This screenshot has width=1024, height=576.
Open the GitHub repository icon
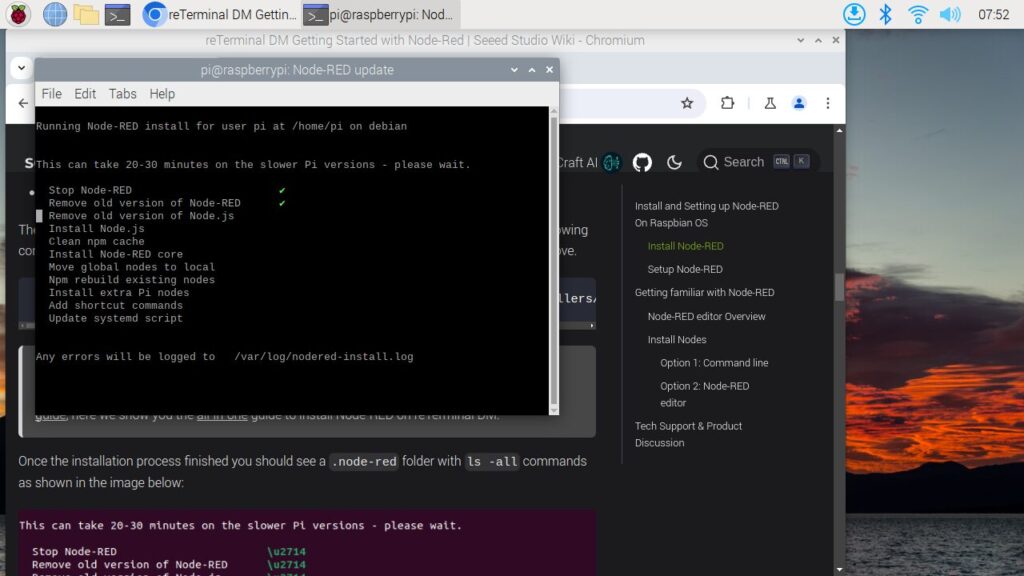coord(642,163)
